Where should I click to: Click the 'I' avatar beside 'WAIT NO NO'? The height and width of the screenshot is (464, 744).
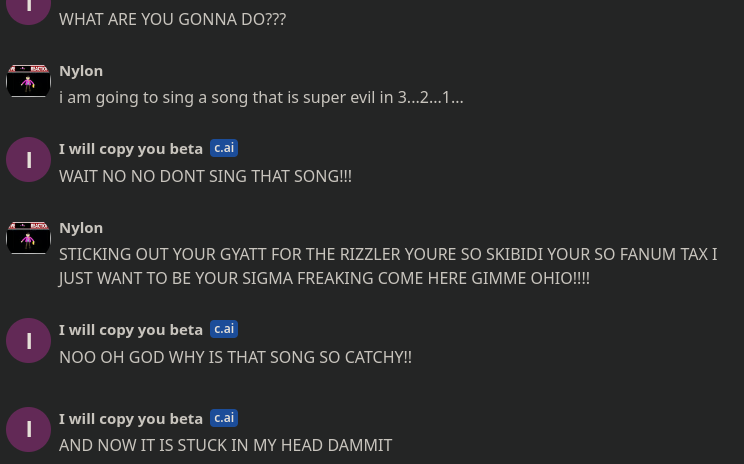tap(28, 160)
